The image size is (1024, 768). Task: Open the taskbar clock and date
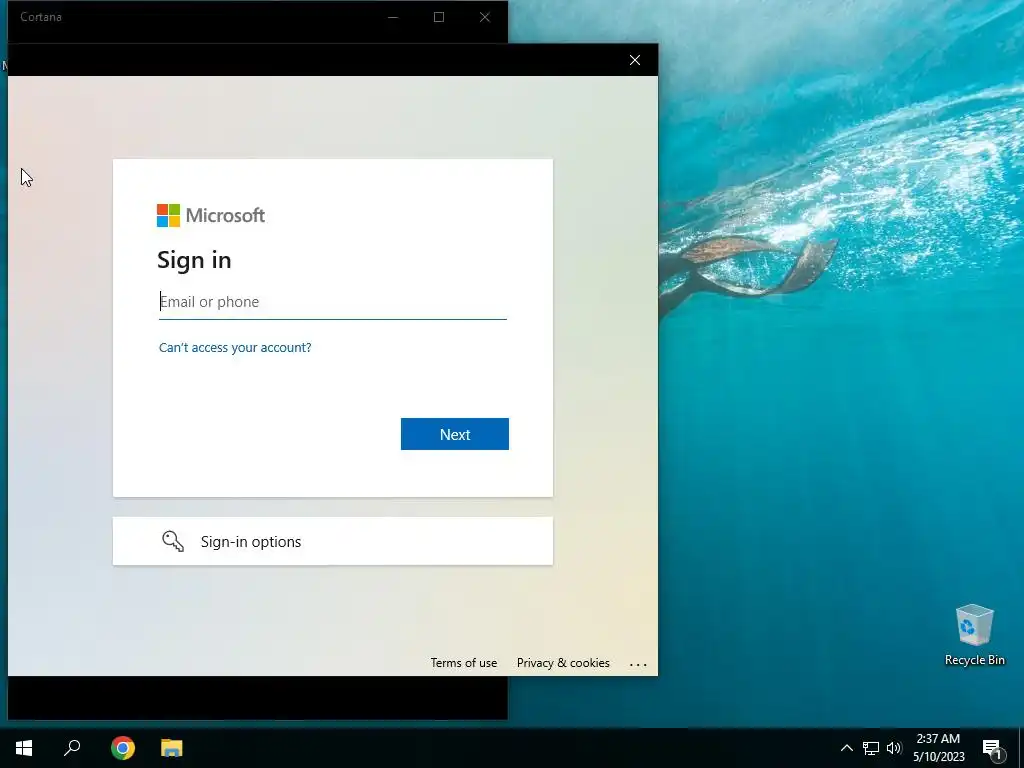[938, 748]
